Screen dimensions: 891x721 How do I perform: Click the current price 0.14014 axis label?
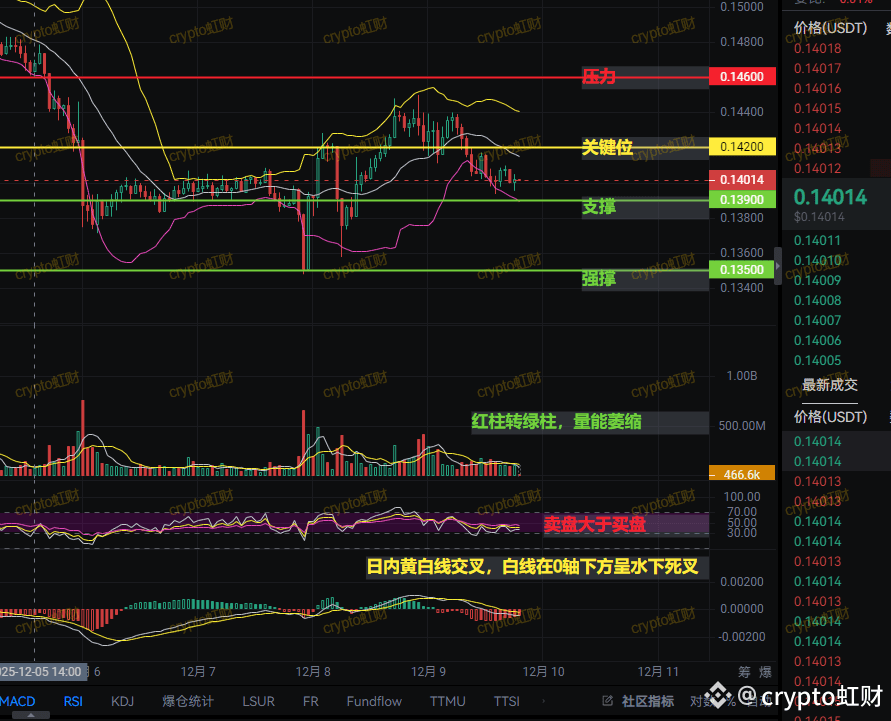pos(742,180)
